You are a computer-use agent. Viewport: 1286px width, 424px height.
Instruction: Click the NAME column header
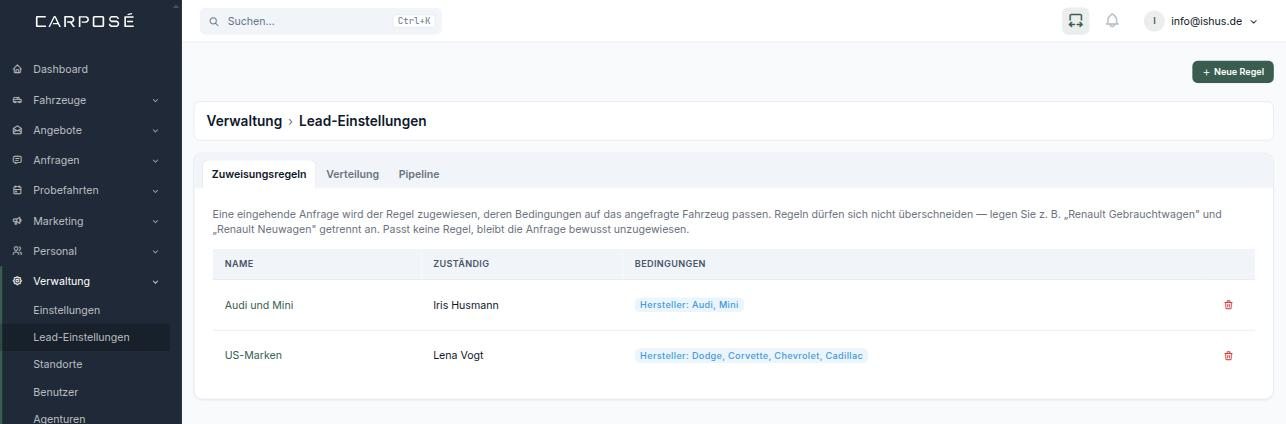click(239, 264)
